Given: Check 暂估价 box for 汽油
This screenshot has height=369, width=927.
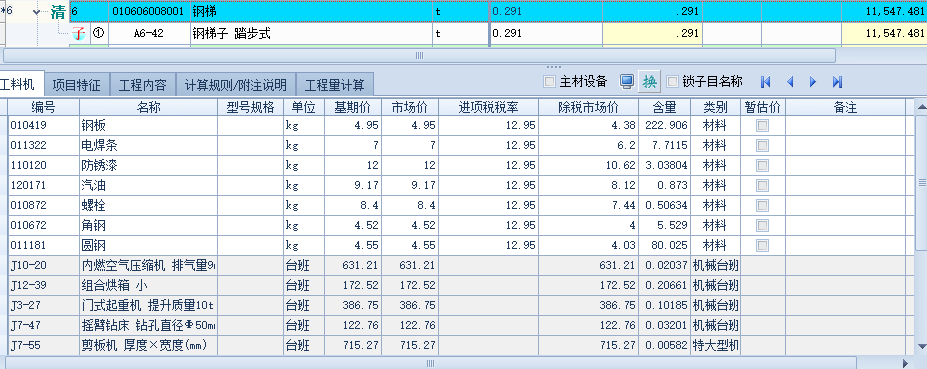Looking at the screenshot, I should coord(763,186).
